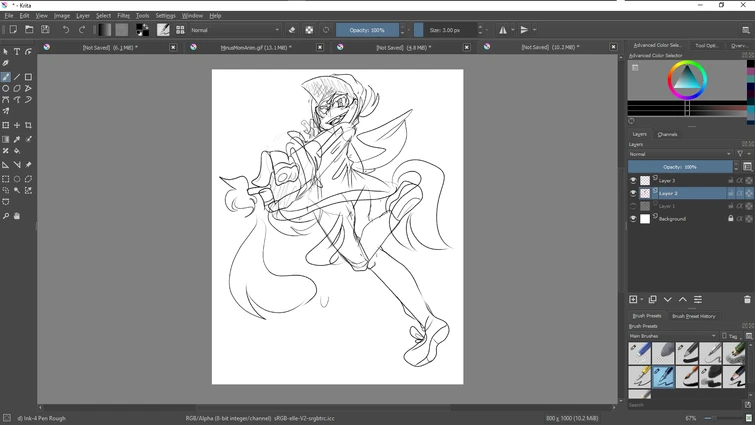Open the toolbar blending mode dropdown
Viewport: 755px width, 425px height.
click(x=235, y=30)
